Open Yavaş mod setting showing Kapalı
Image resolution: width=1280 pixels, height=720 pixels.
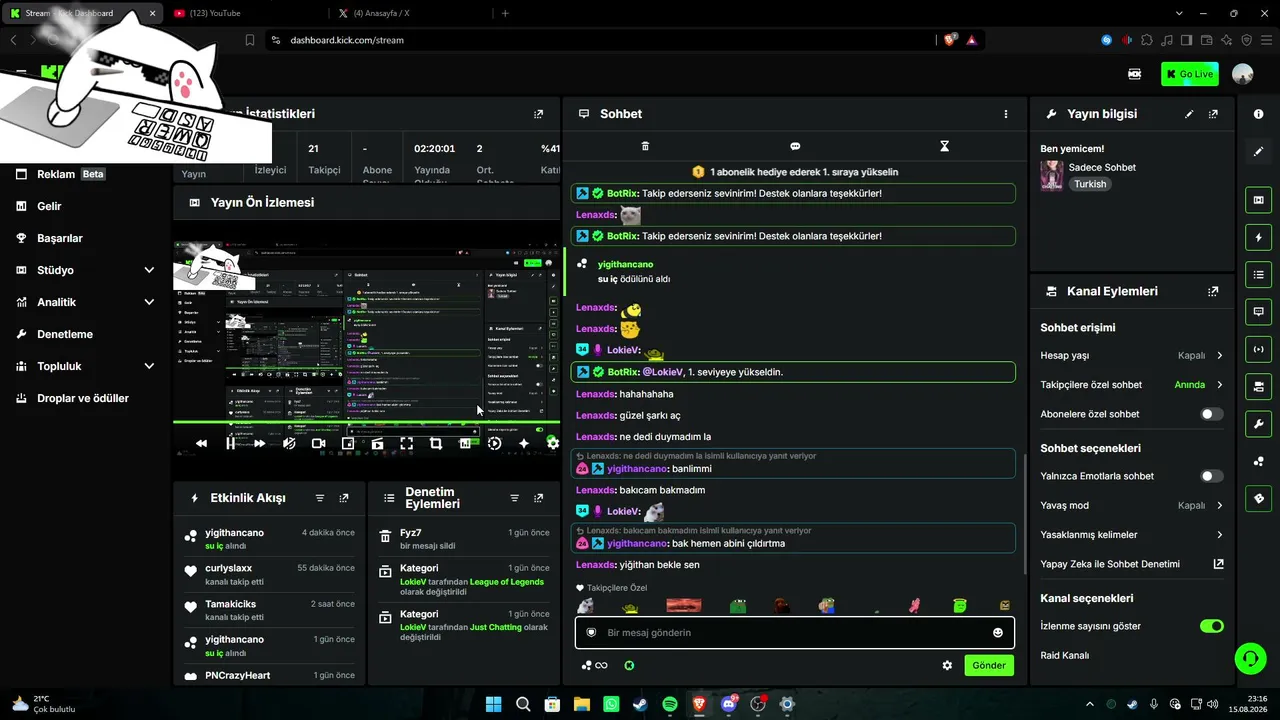click(1132, 505)
